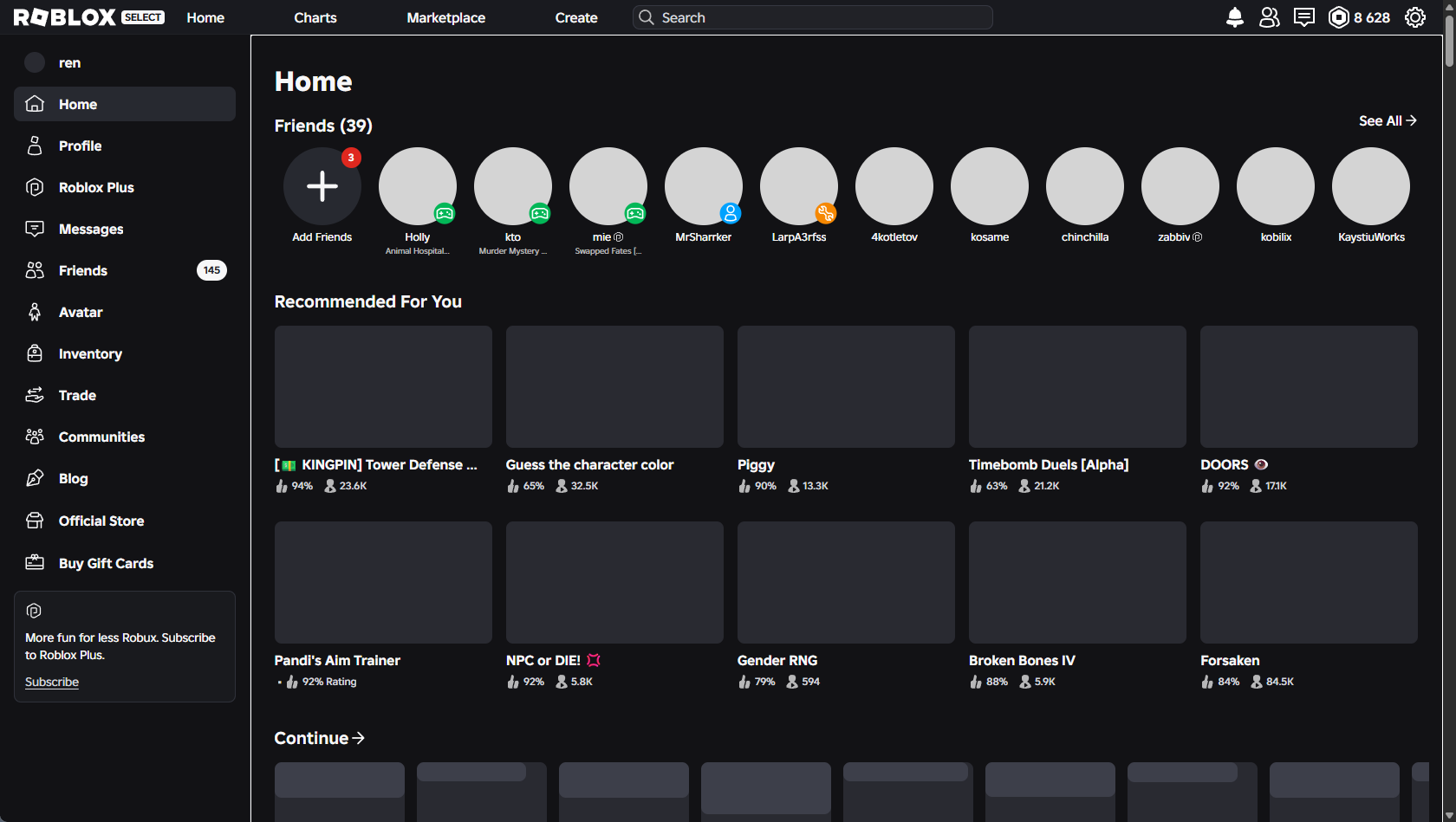
Task: Open Marketplace in the top navigation
Action: (446, 17)
